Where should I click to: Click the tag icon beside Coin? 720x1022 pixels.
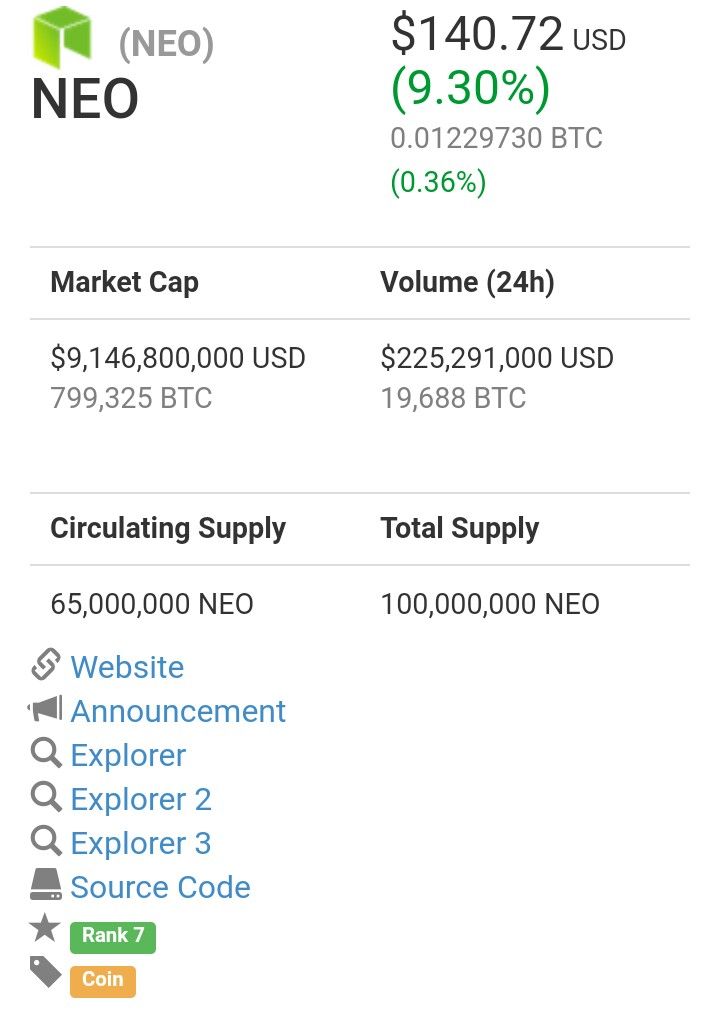coord(46,972)
